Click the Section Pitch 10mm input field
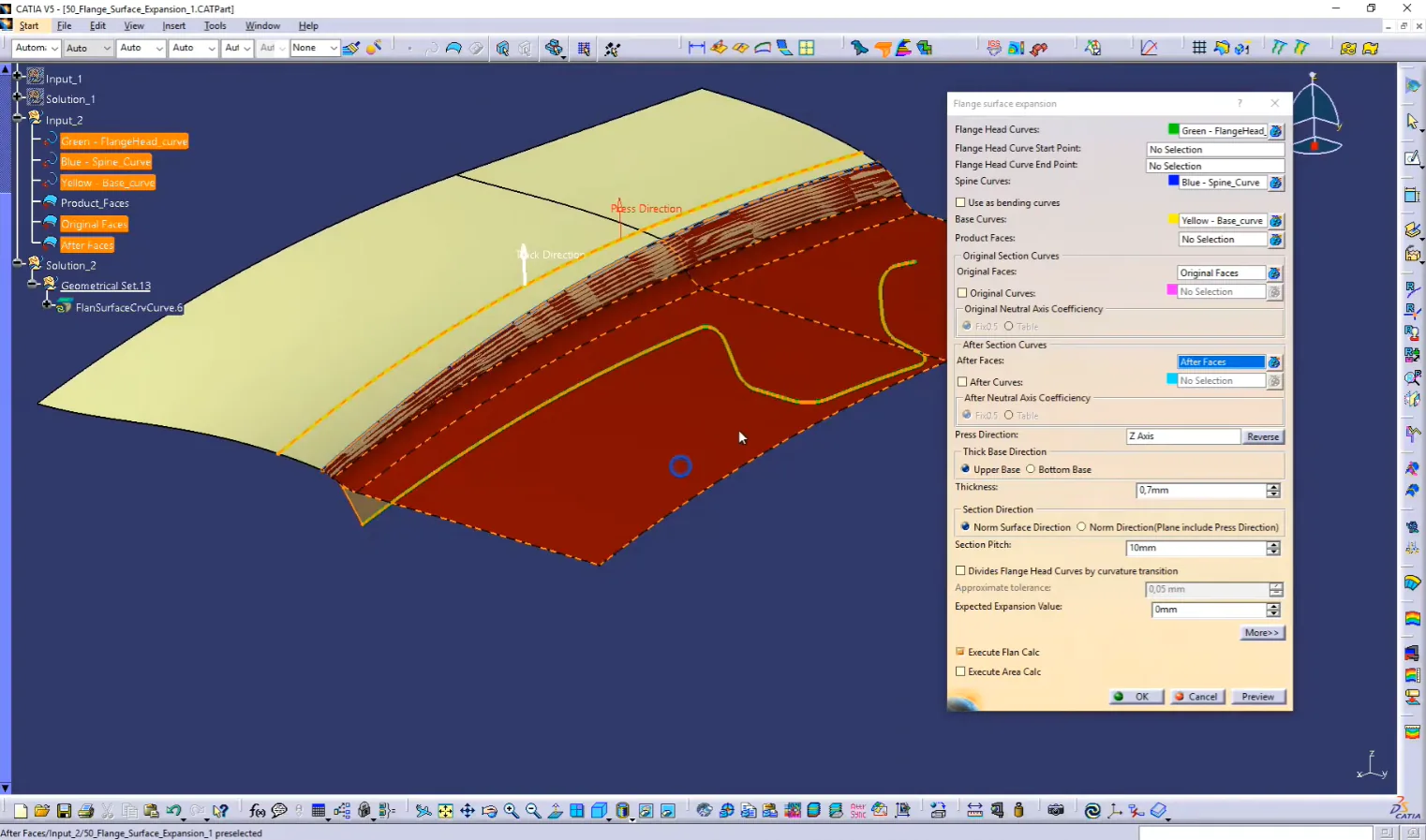This screenshot has width=1426, height=840. [1196, 548]
